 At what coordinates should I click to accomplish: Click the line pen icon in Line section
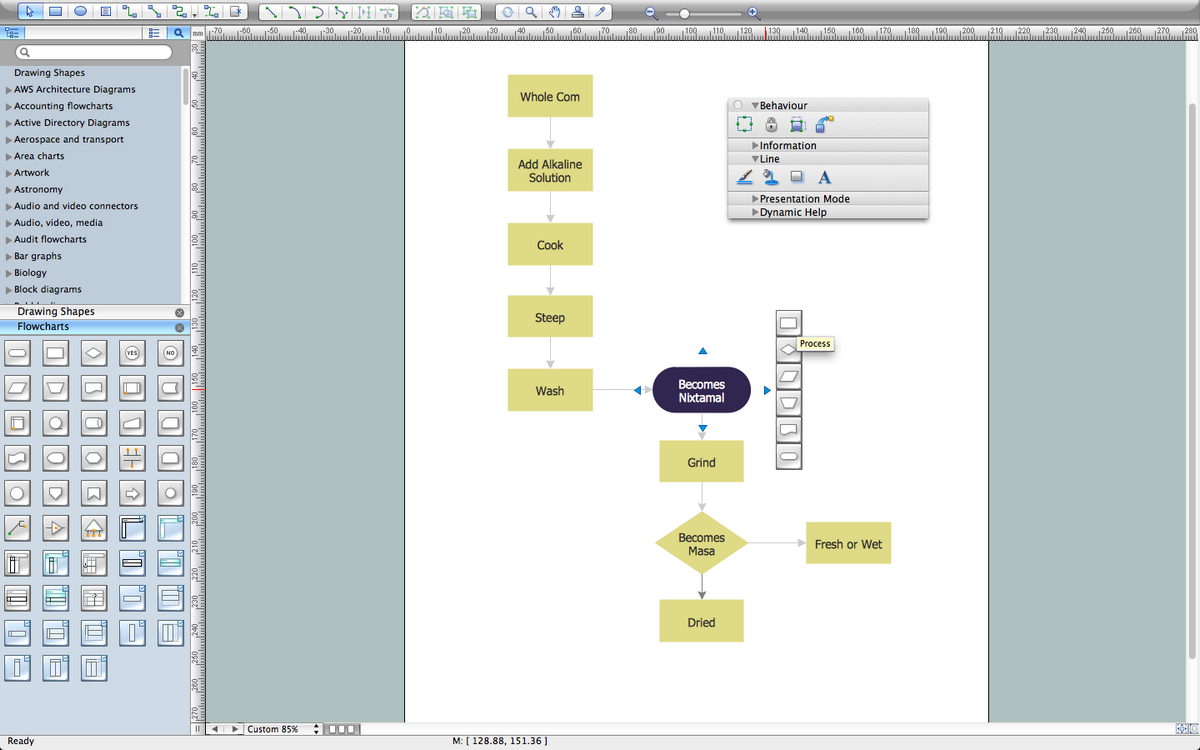pos(745,178)
